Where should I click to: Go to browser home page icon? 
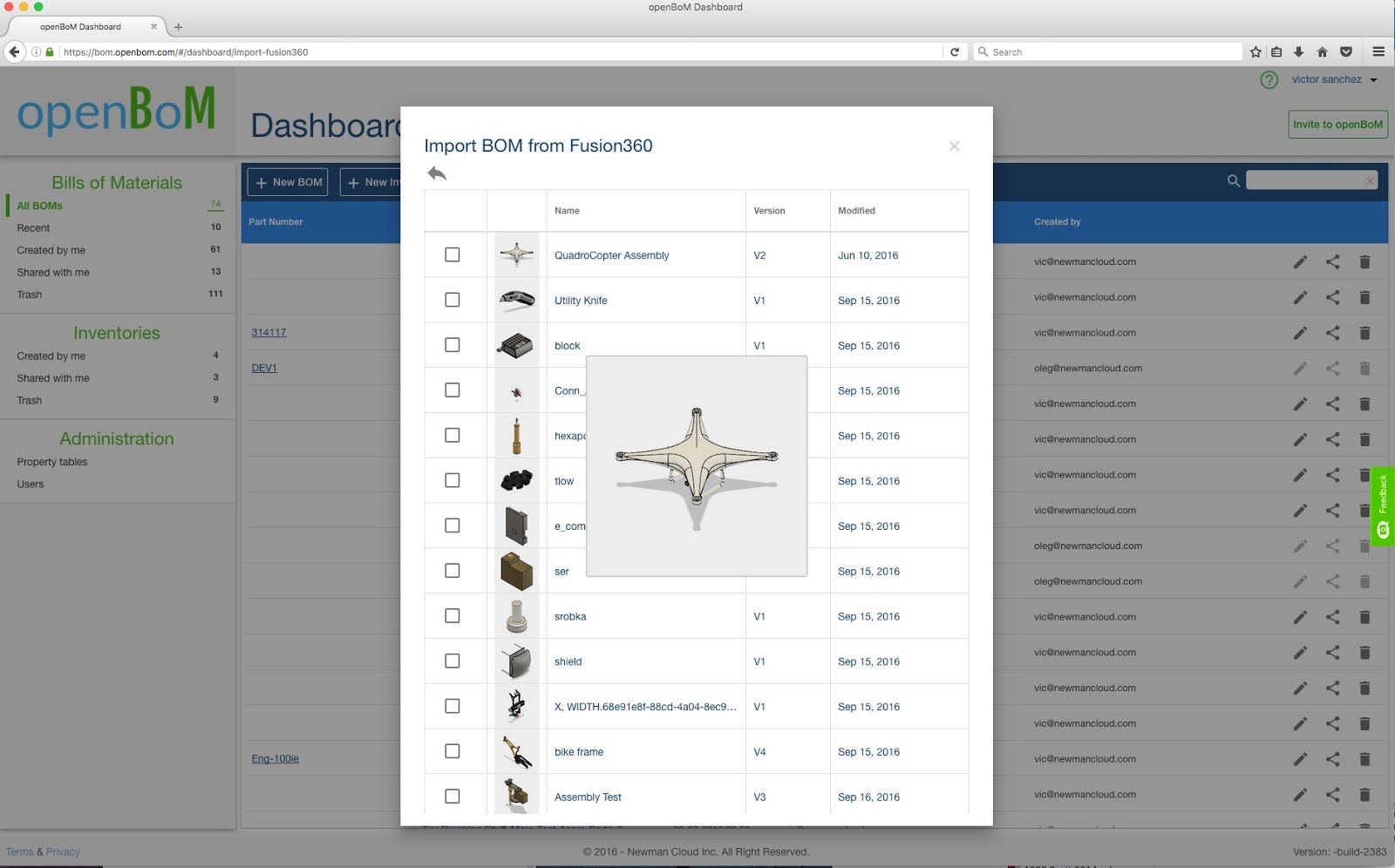tap(1322, 51)
